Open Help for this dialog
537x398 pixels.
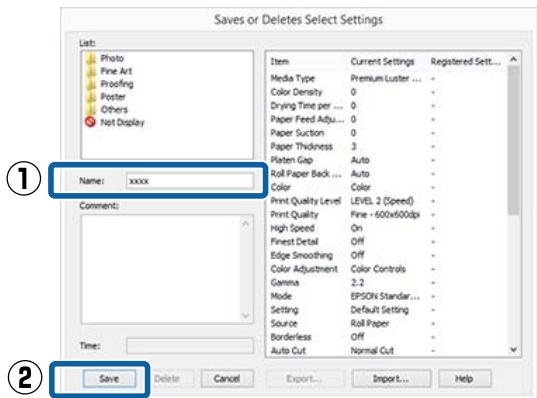(465, 379)
